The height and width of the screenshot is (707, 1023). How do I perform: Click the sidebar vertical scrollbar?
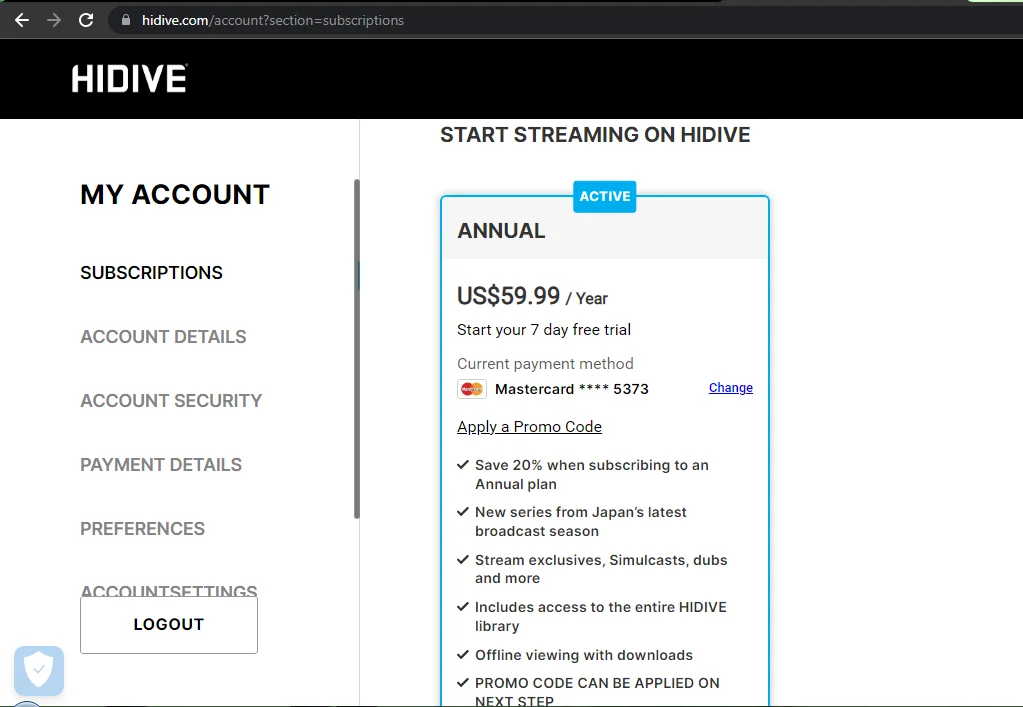pyautogui.click(x=357, y=349)
